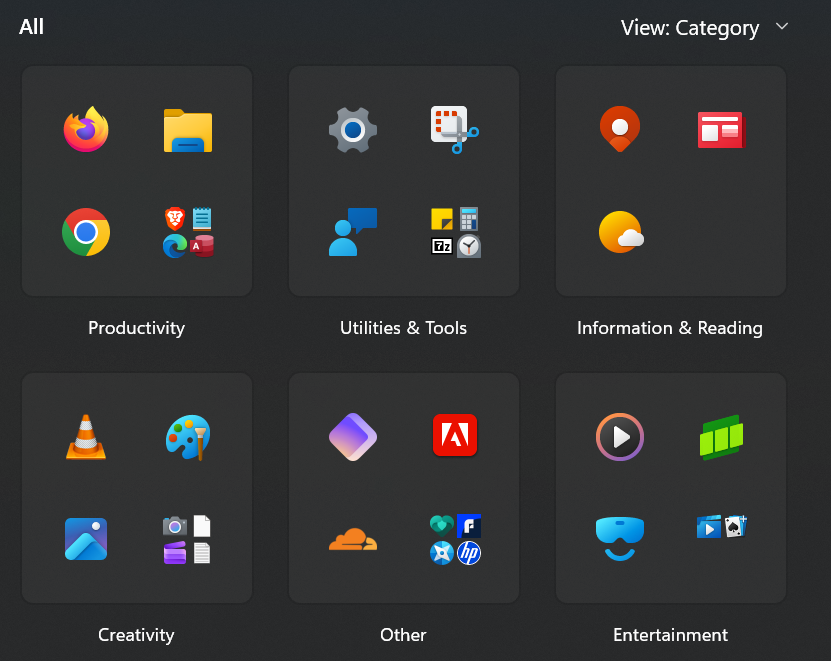The height and width of the screenshot is (661, 831).
Task: Launch the Weather app
Action: pos(621,232)
